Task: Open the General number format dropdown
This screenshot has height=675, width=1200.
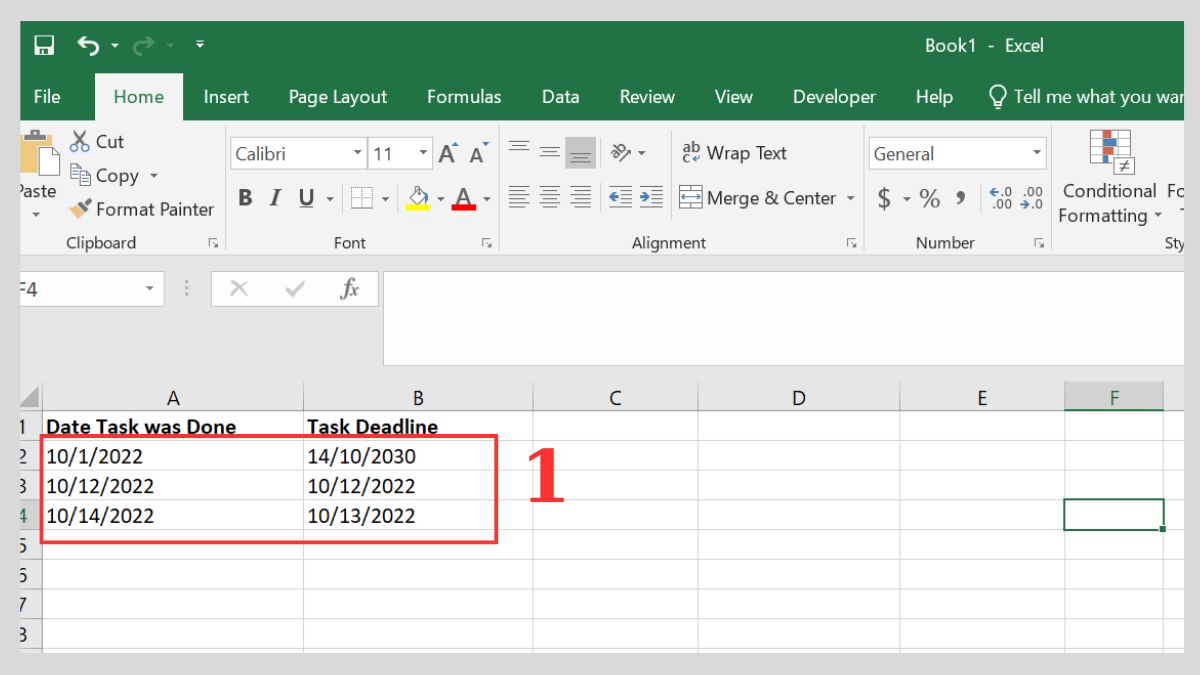Action: tap(1036, 153)
